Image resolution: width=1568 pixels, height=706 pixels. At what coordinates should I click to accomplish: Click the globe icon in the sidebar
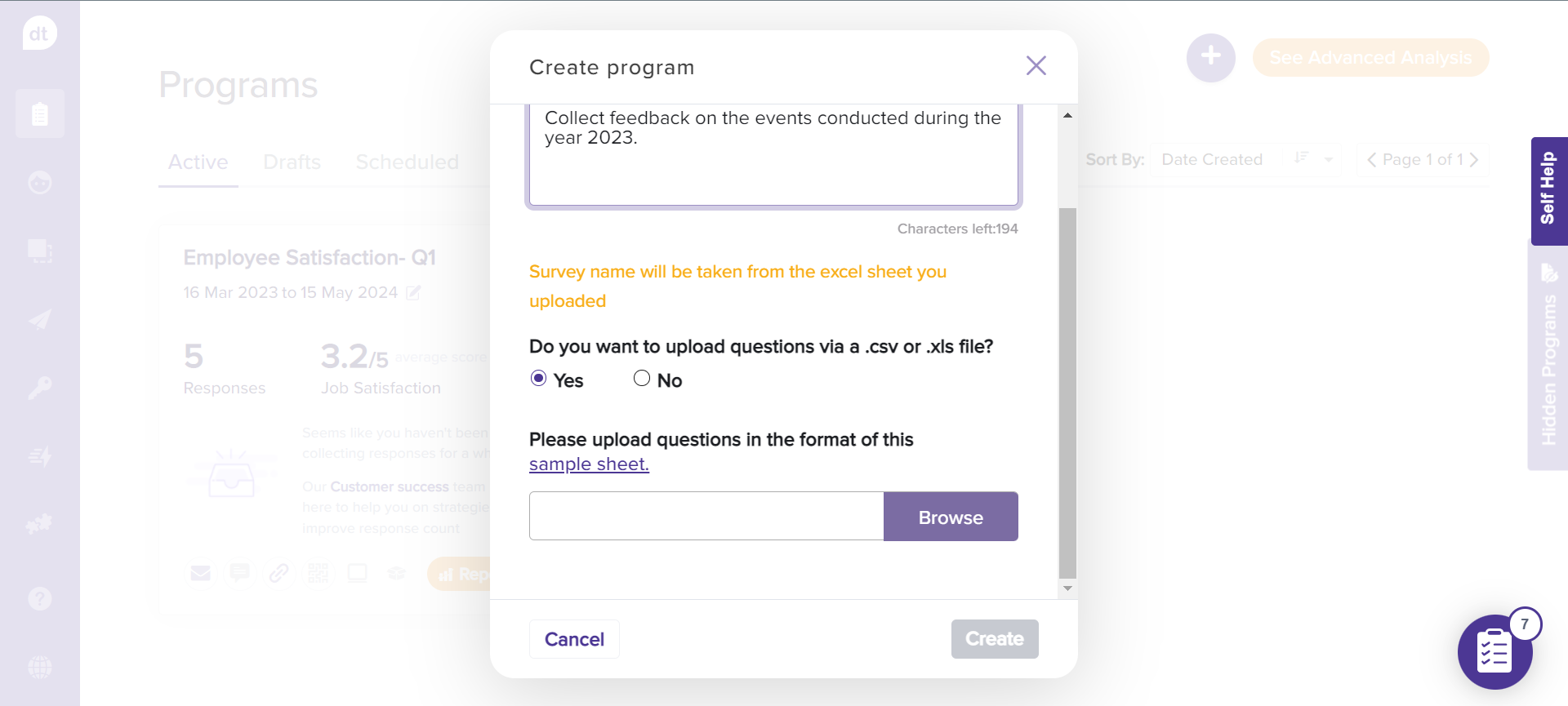(x=39, y=668)
